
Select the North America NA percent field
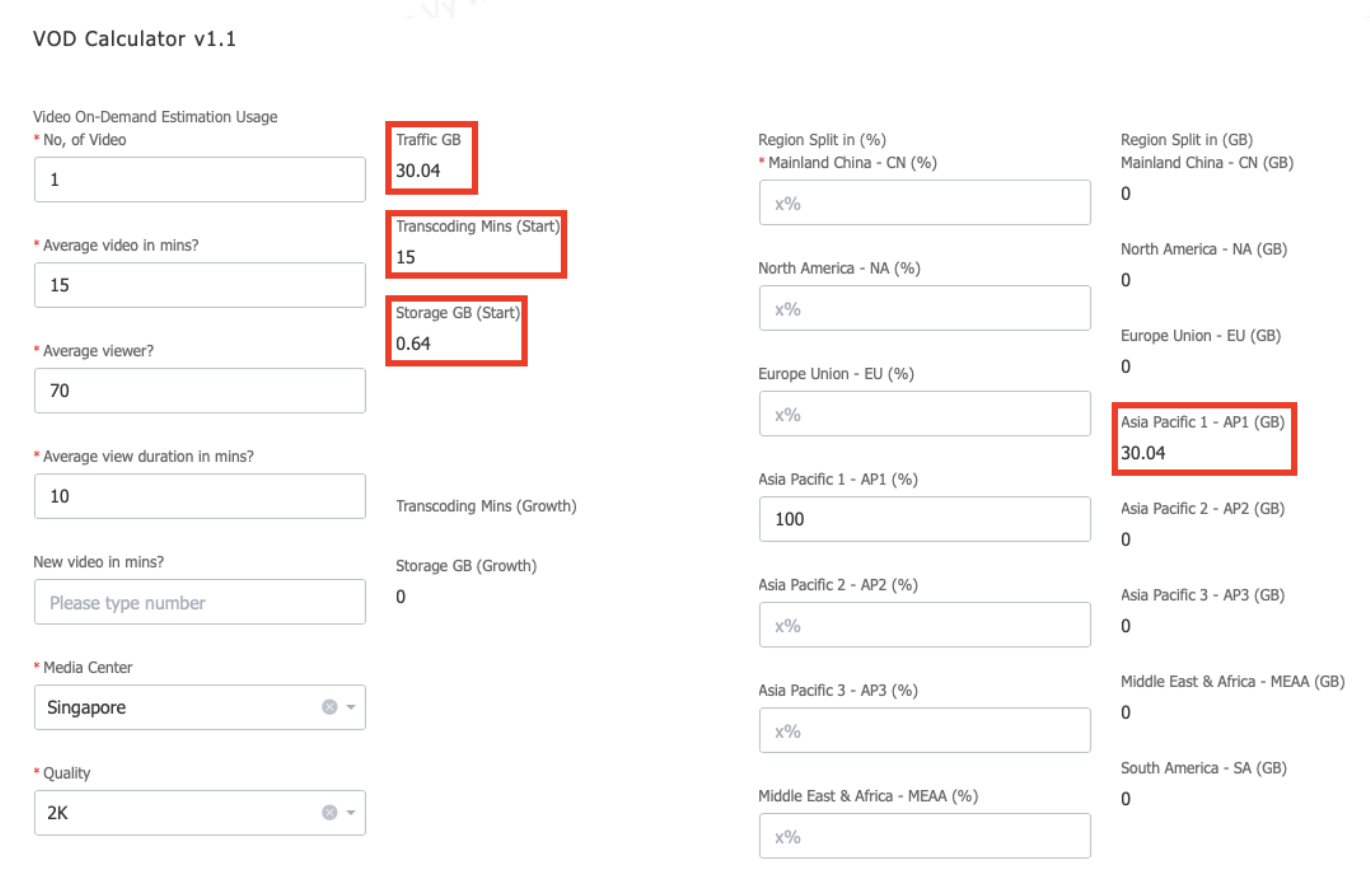tap(925, 308)
